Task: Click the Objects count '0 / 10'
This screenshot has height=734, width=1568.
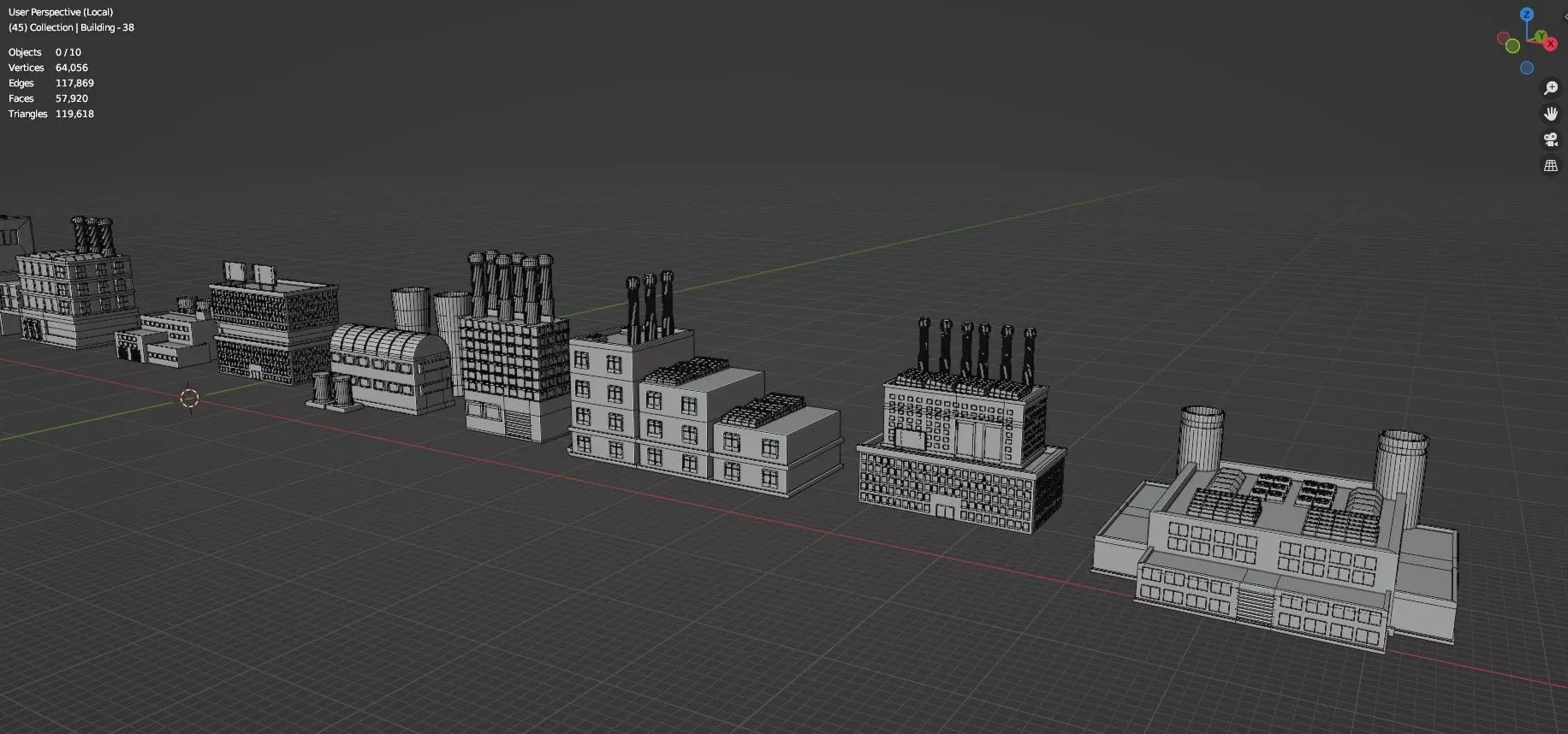Action: (x=68, y=52)
